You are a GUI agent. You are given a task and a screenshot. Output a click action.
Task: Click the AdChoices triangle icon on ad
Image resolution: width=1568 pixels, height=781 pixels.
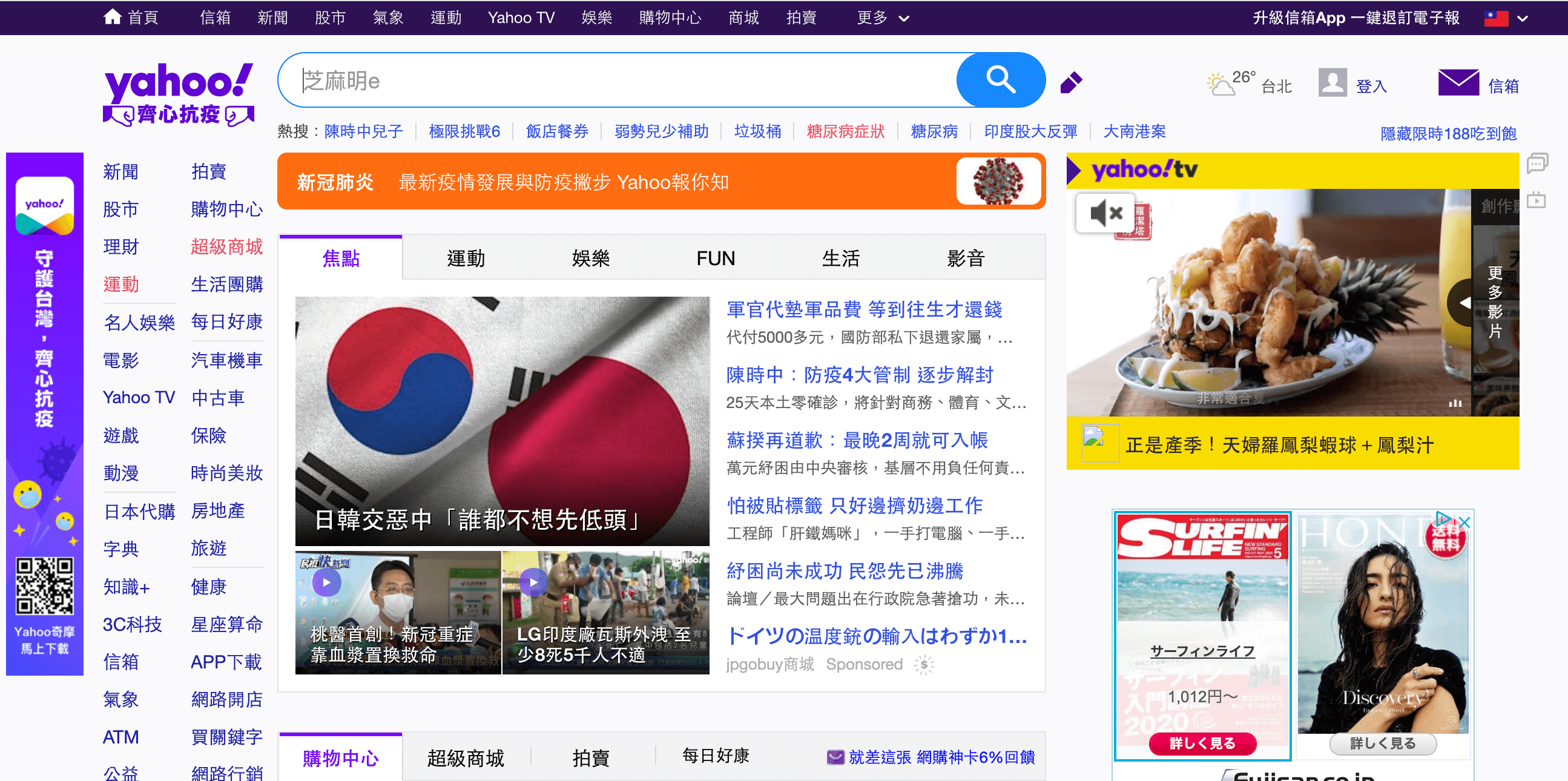coord(1443,519)
